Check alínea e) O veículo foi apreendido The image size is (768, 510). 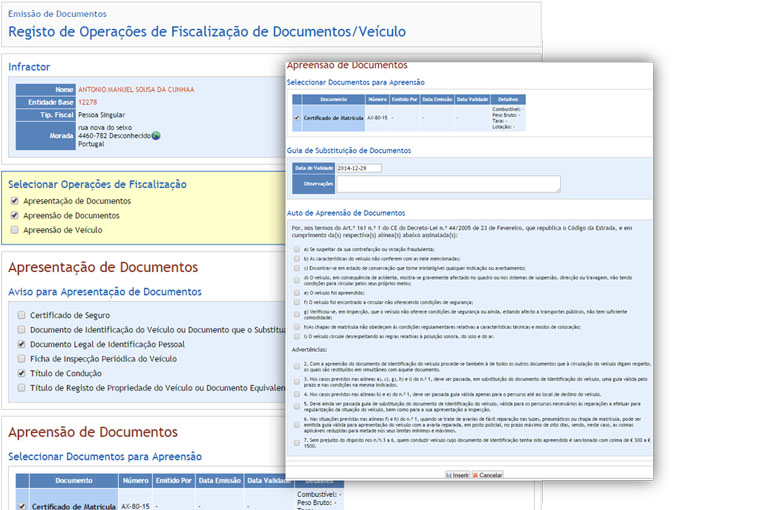pyautogui.click(x=297, y=292)
